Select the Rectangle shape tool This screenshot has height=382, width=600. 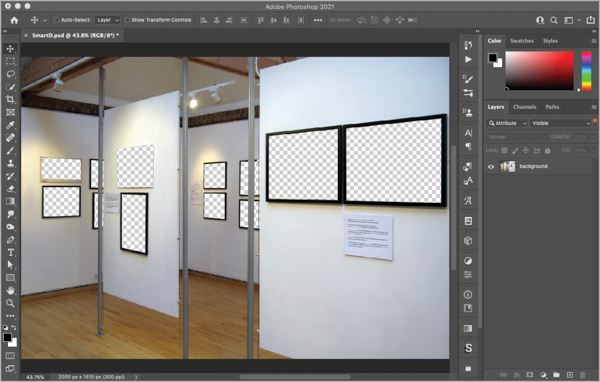(x=10, y=278)
